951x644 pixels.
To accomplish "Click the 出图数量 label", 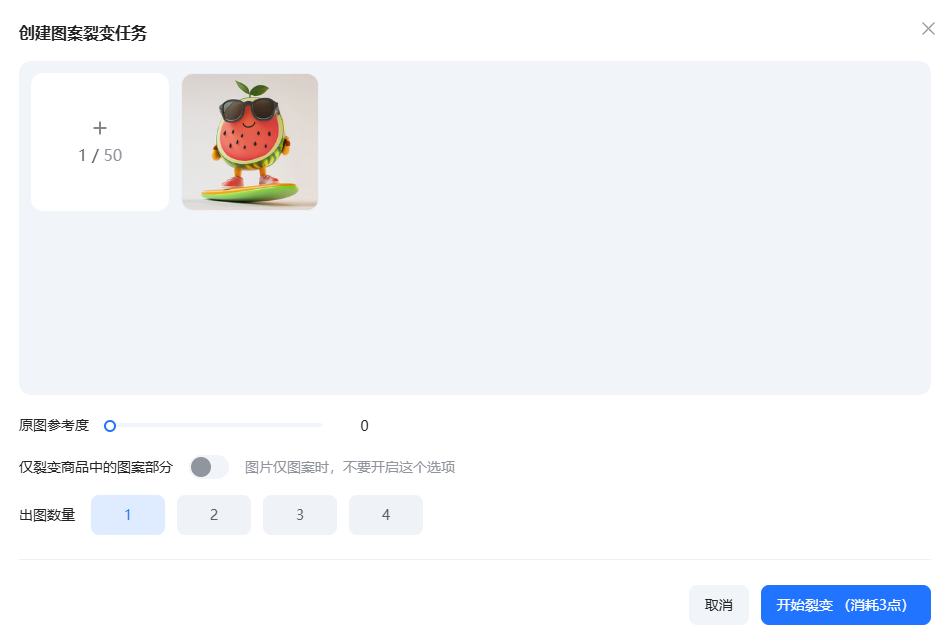I will click(47, 515).
